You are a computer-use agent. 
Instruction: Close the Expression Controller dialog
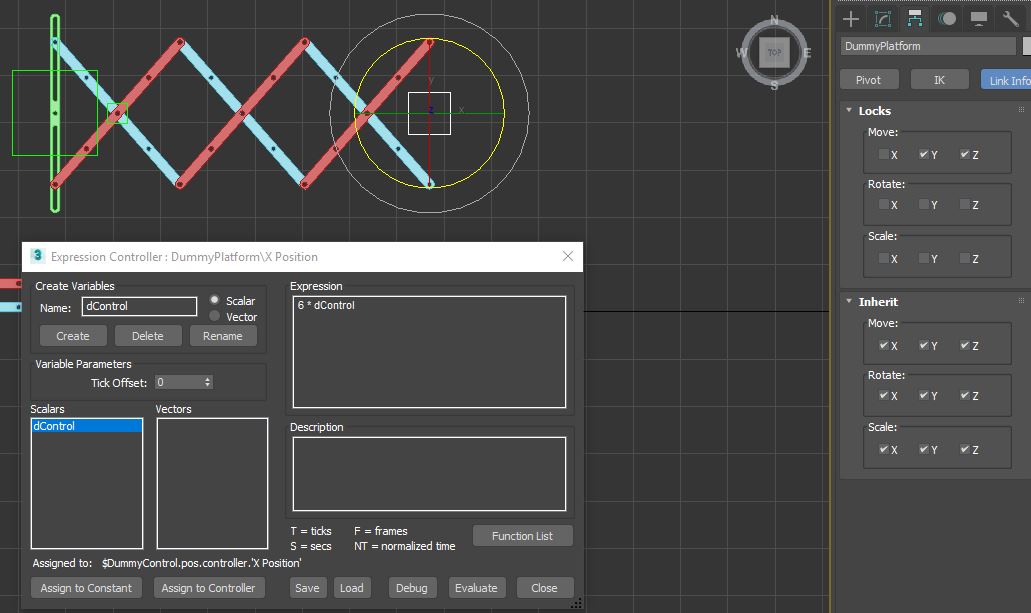[568, 257]
